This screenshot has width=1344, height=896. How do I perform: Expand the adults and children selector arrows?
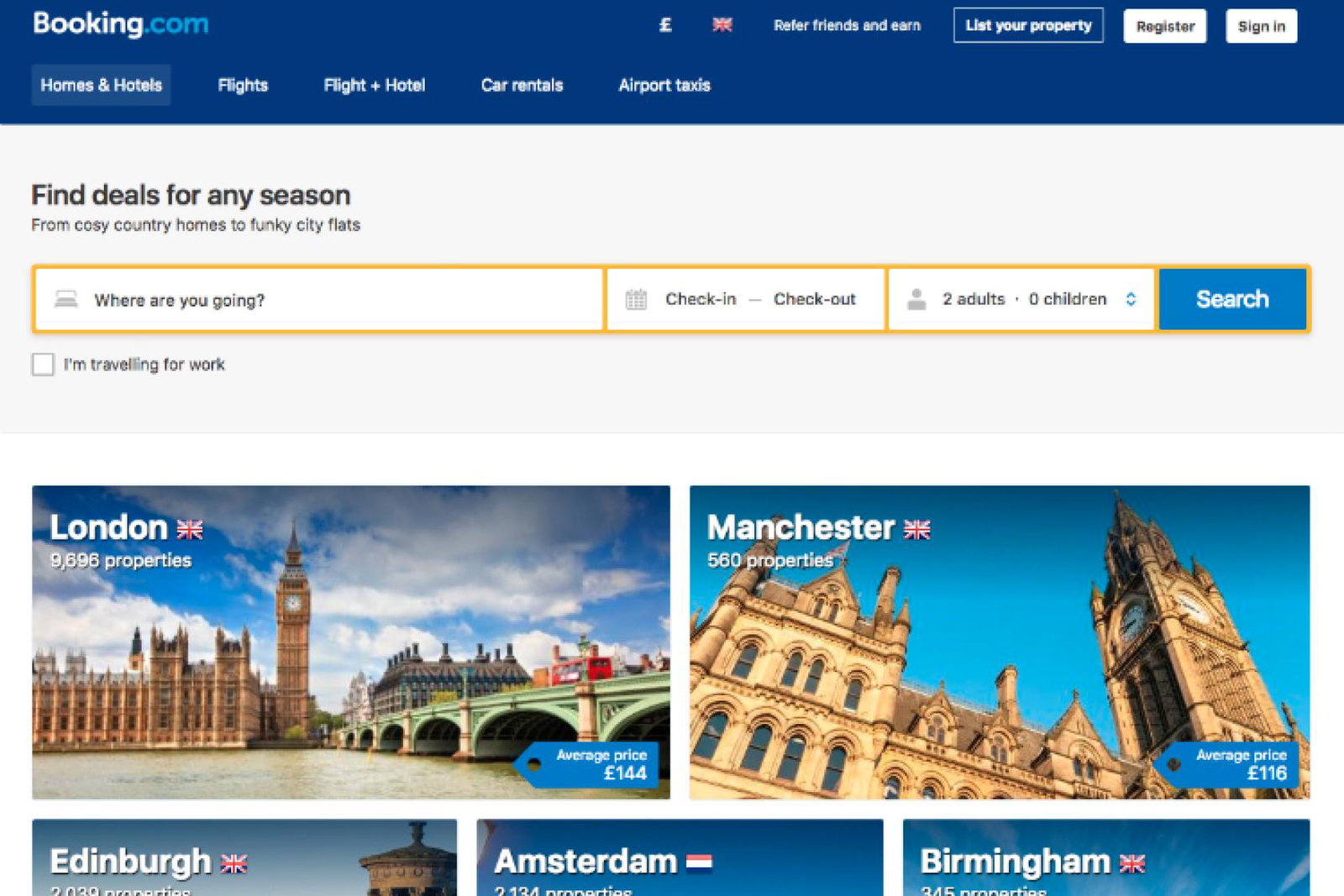(1131, 299)
